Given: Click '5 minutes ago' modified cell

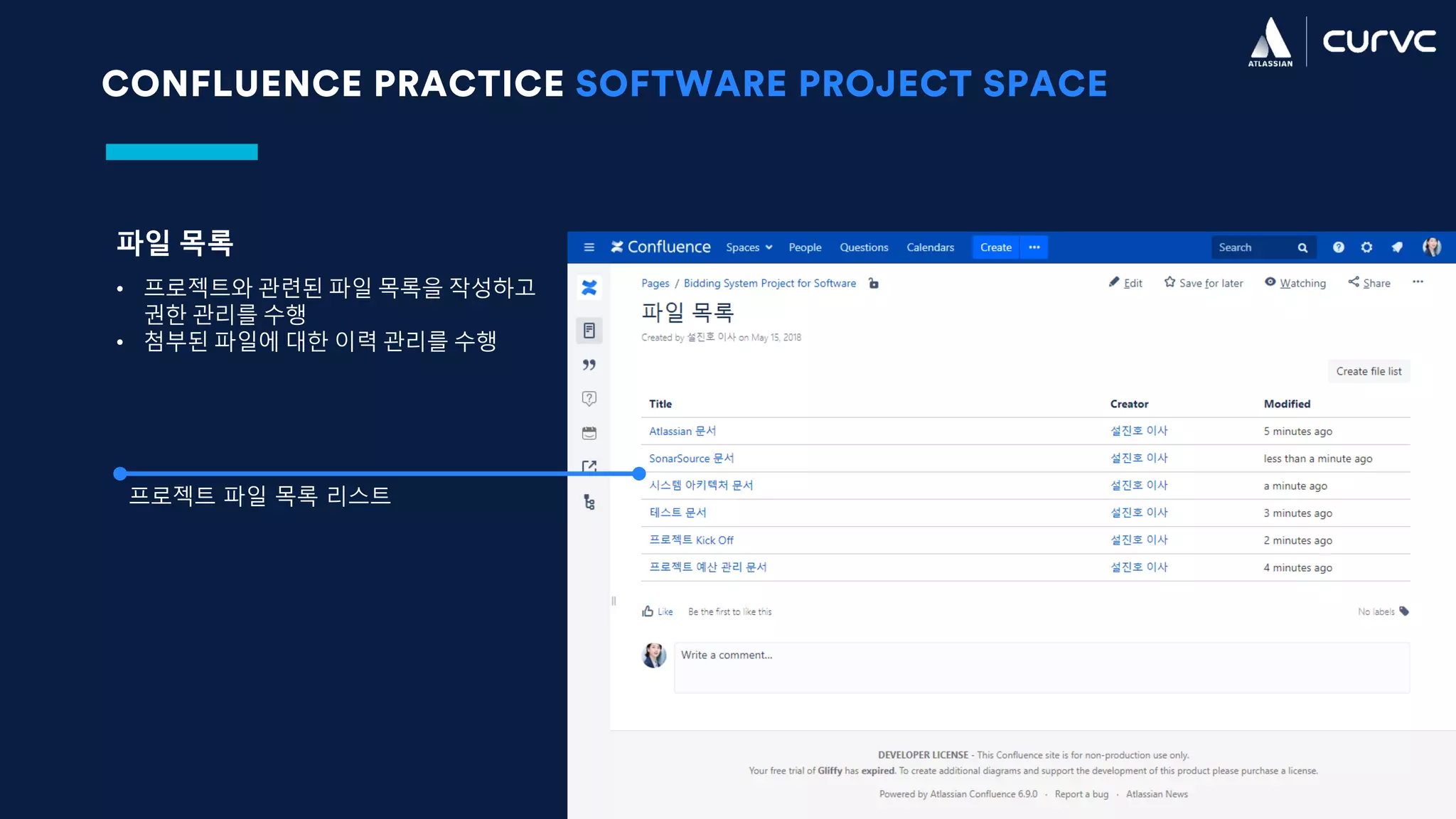Looking at the screenshot, I should click(x=1297, y=432).
